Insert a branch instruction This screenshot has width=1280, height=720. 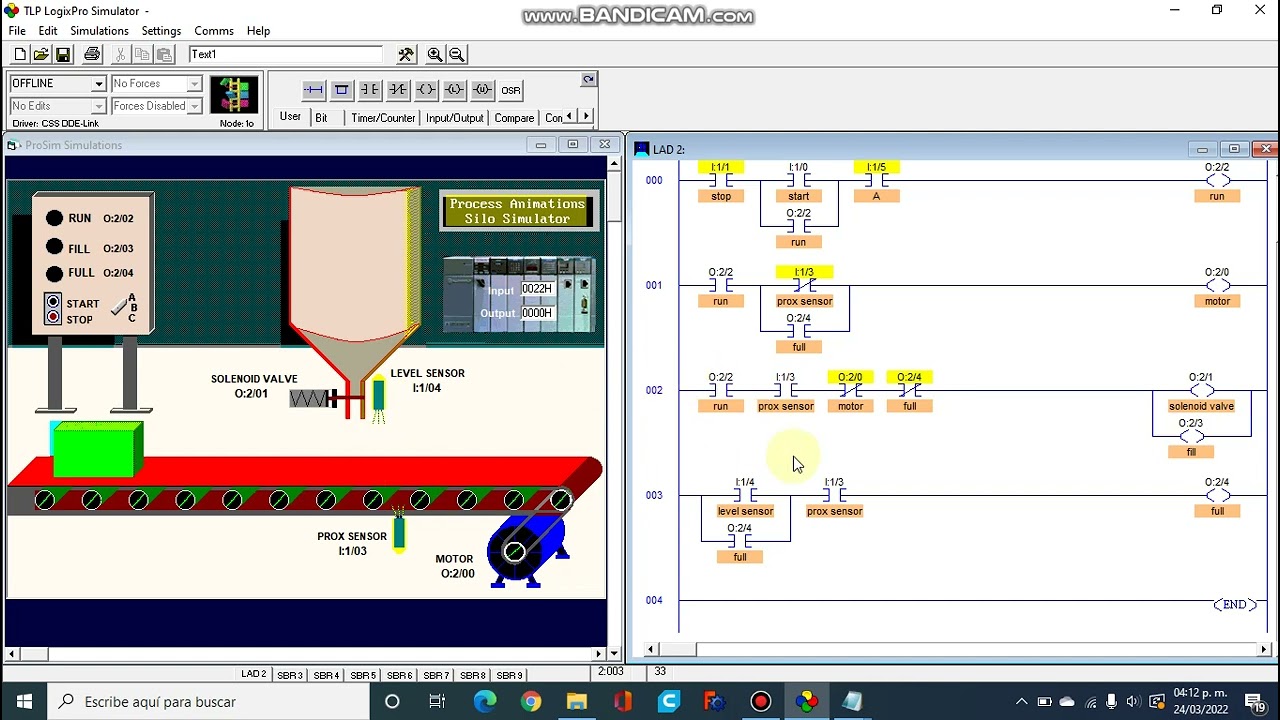(x=341, y=90)
